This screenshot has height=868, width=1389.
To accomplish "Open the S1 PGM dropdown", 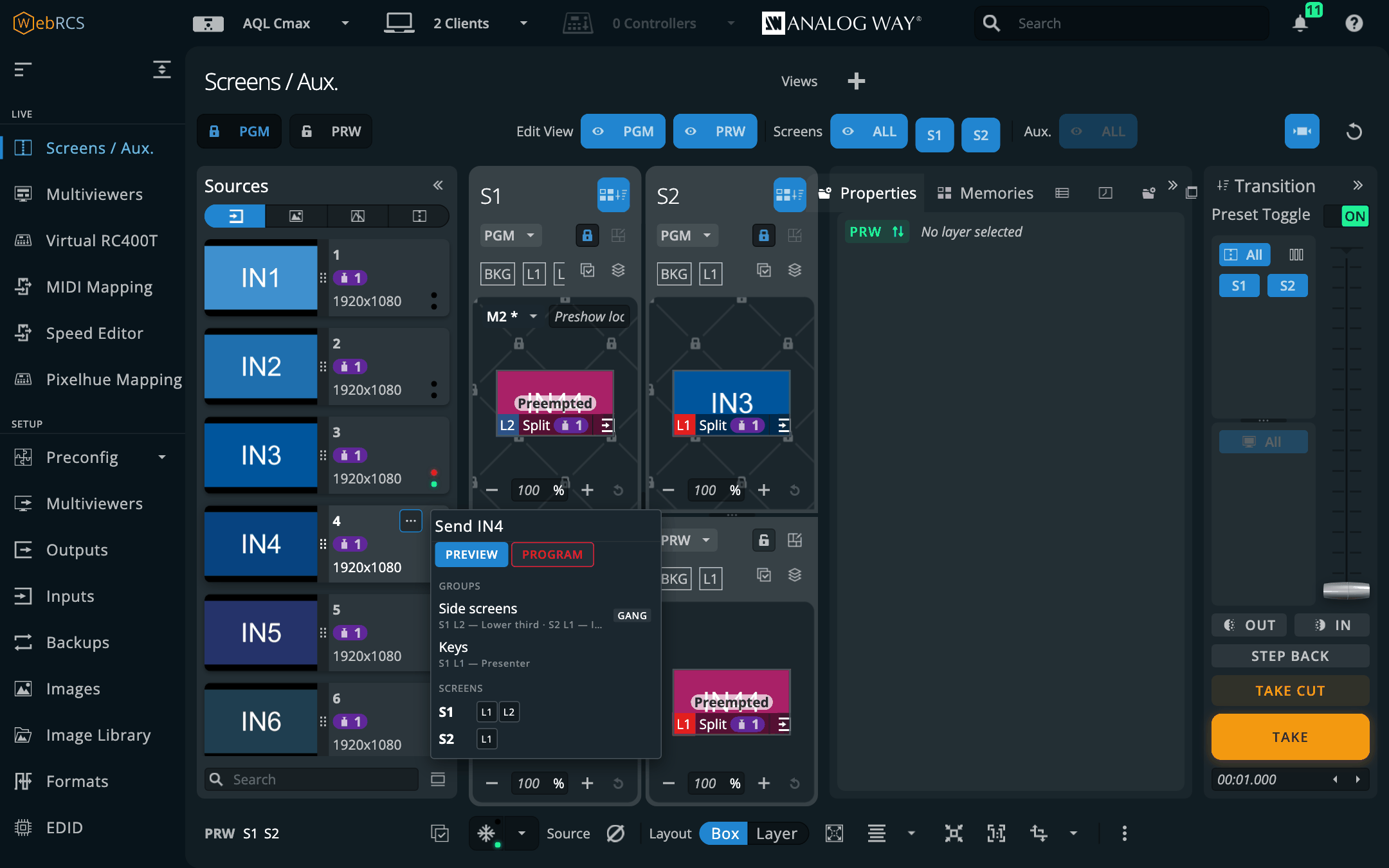I will coord(511,235).
